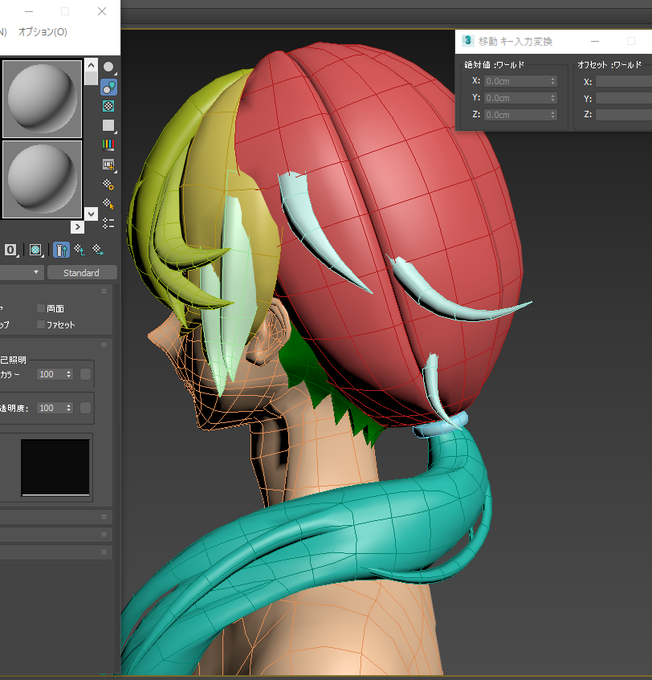The width and height of the screenshot is (652, 680).
Task: Open the material name dropdown arrow
Action: [x=36, y=272]
